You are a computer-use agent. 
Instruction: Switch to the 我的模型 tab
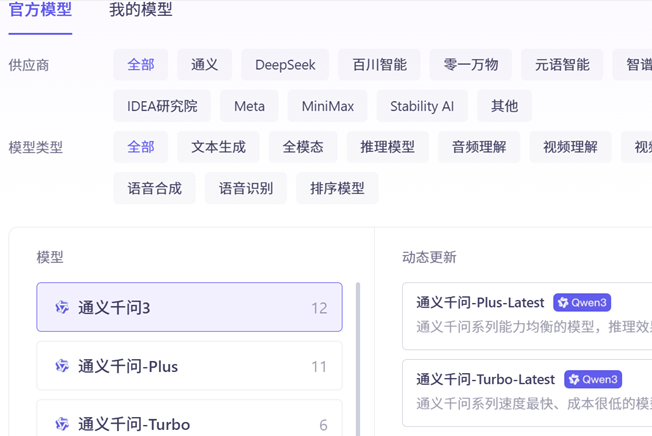pyautogui.click(x=141, y=10)
